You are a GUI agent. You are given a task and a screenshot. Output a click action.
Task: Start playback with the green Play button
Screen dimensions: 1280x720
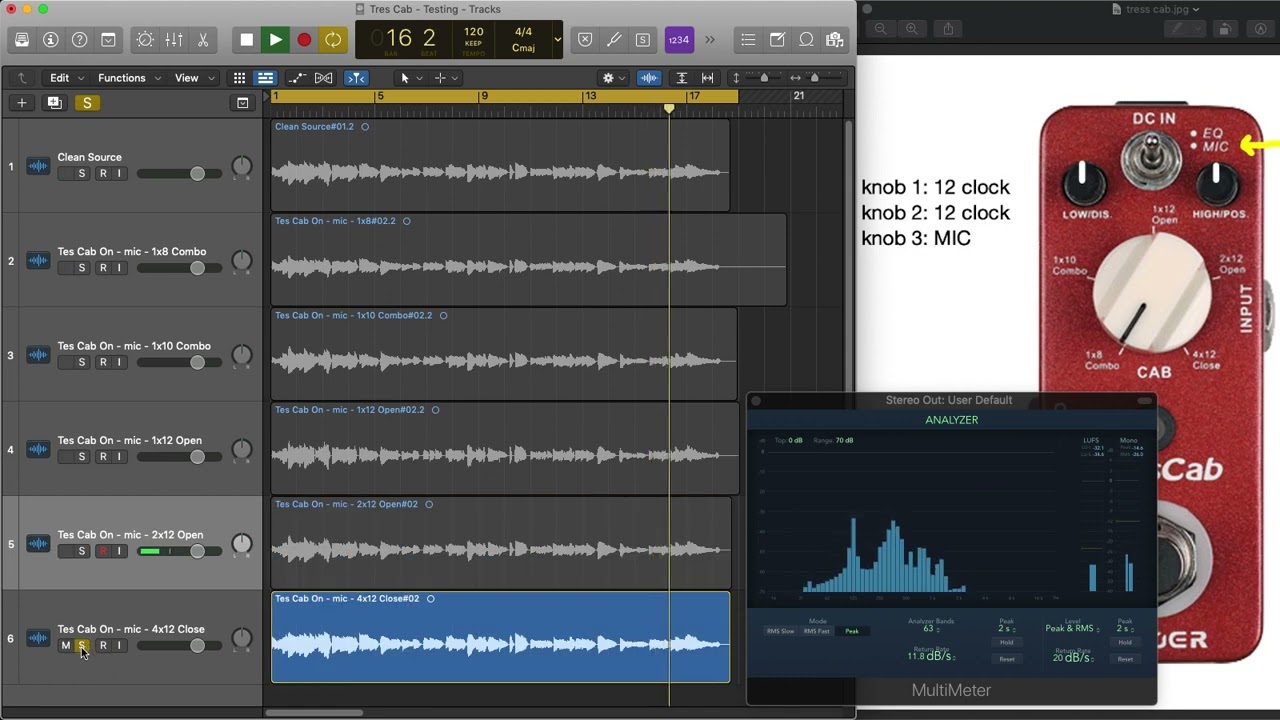point(275,40)
